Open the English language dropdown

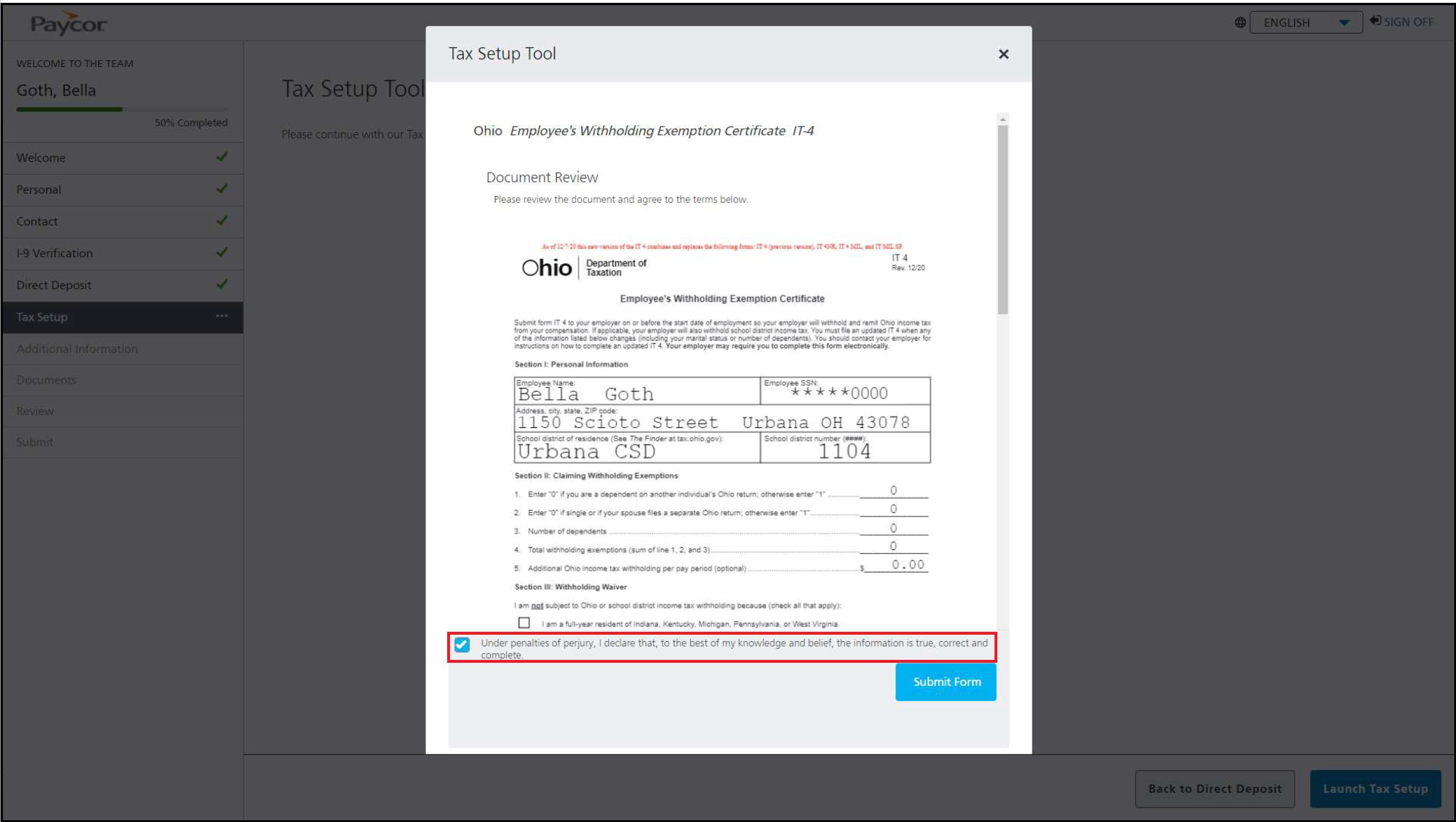click(x=1305, y=22)
